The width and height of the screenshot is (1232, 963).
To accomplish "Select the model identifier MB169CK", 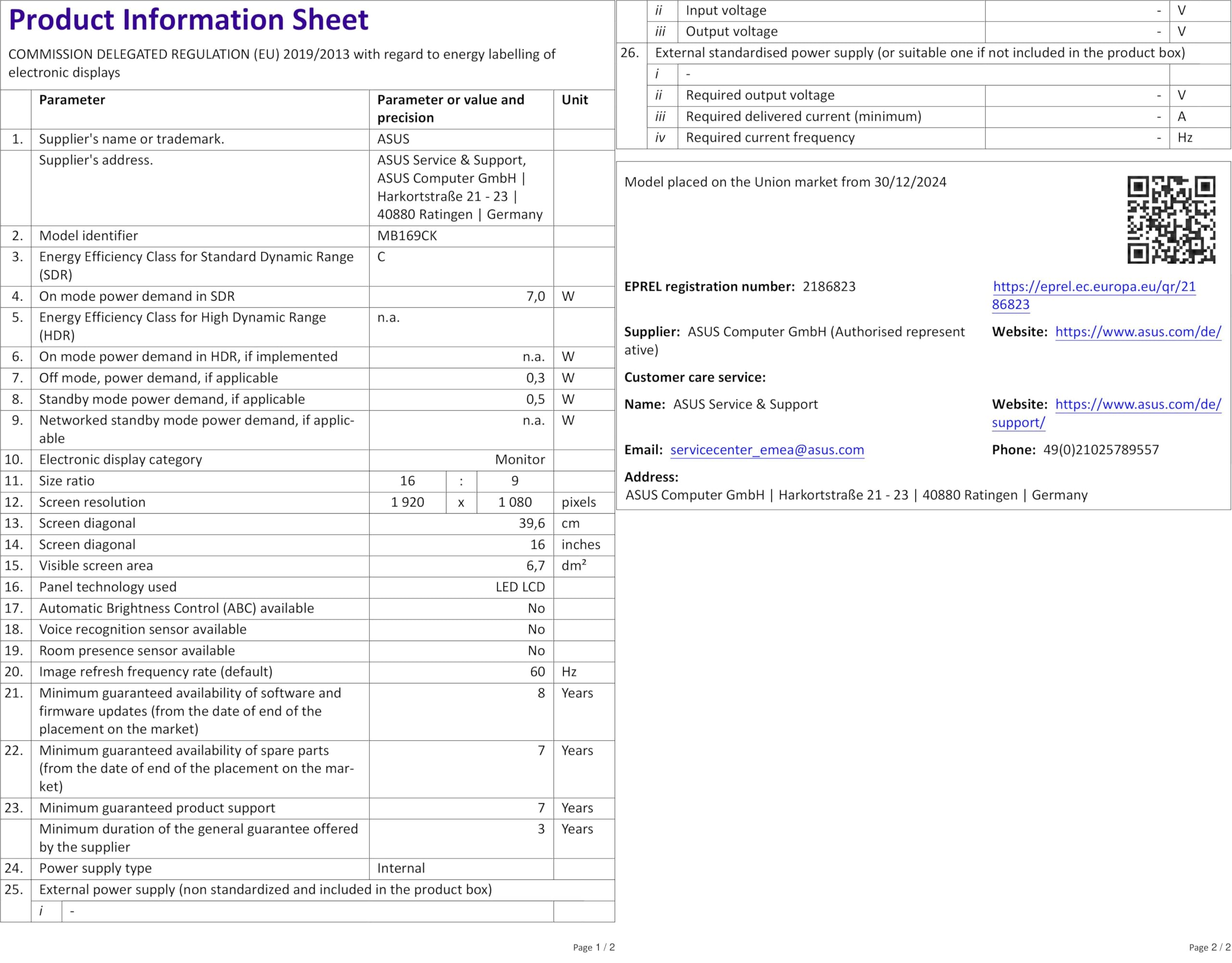I will [x=407, y=236].
